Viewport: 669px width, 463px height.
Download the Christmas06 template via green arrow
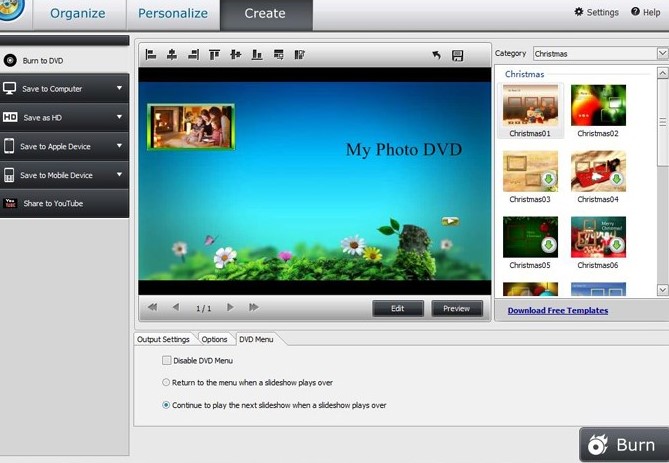click(617, 245)
